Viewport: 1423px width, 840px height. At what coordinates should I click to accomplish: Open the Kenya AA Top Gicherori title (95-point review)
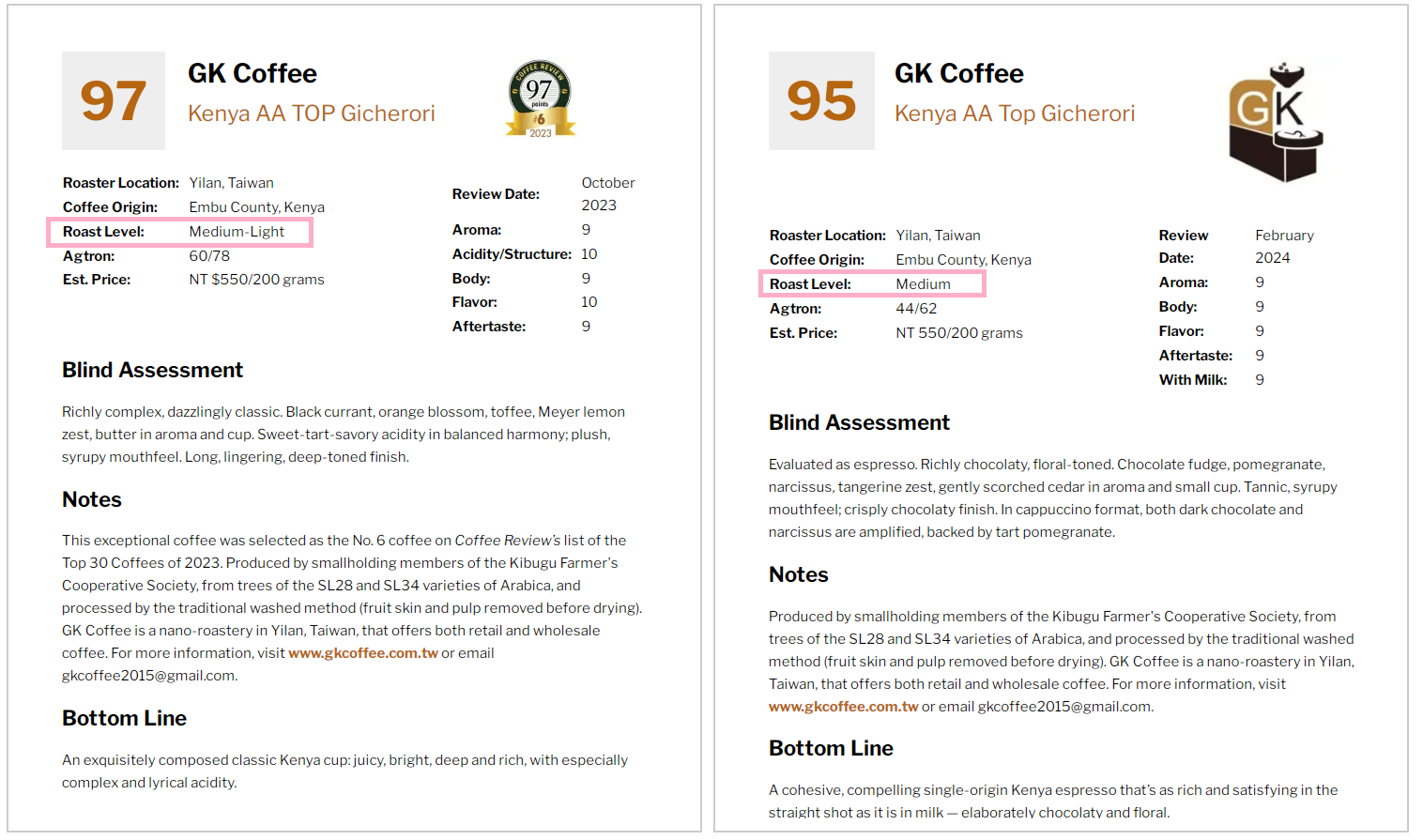1015,114
